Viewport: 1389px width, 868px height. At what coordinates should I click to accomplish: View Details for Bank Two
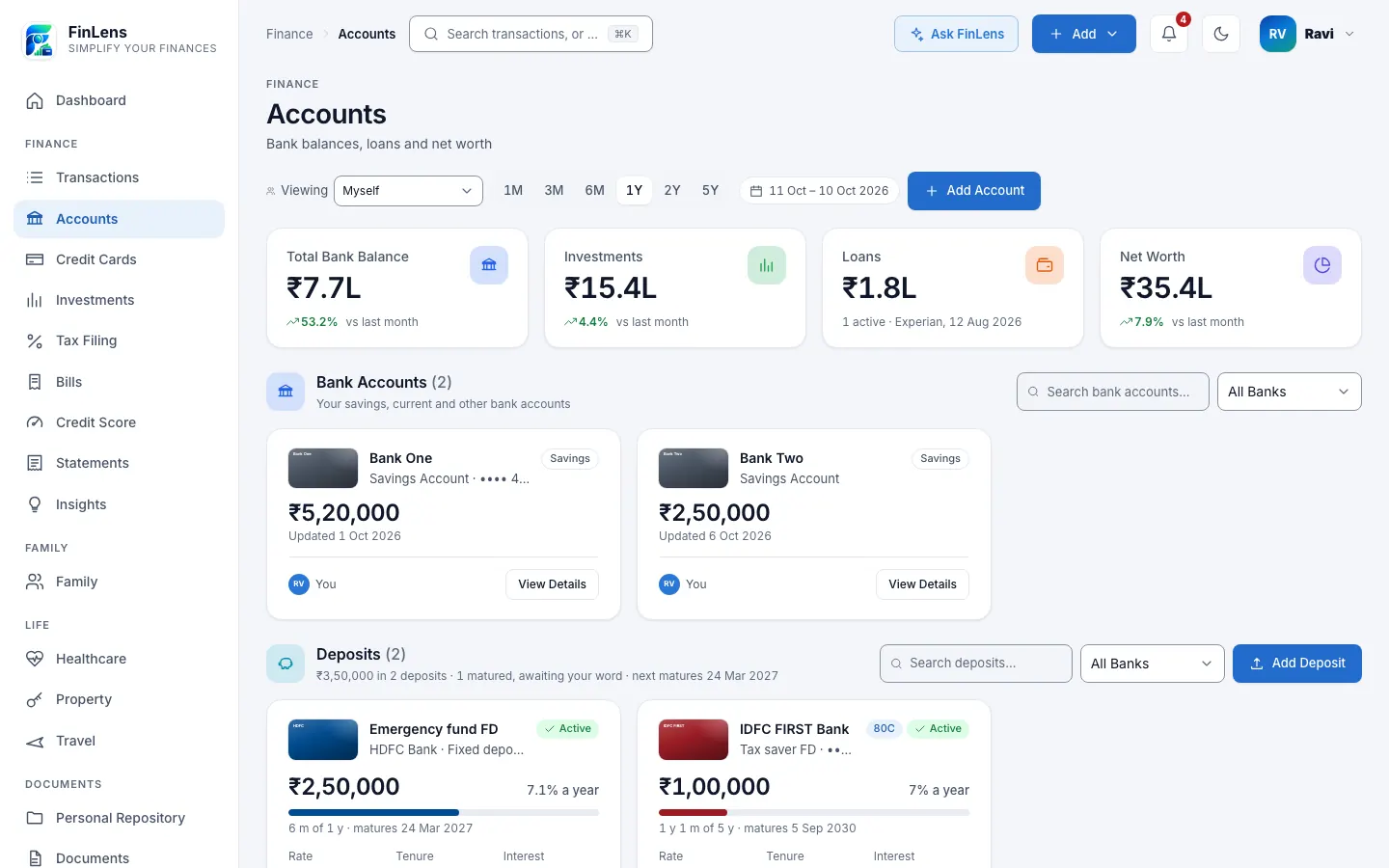[922, 584]
